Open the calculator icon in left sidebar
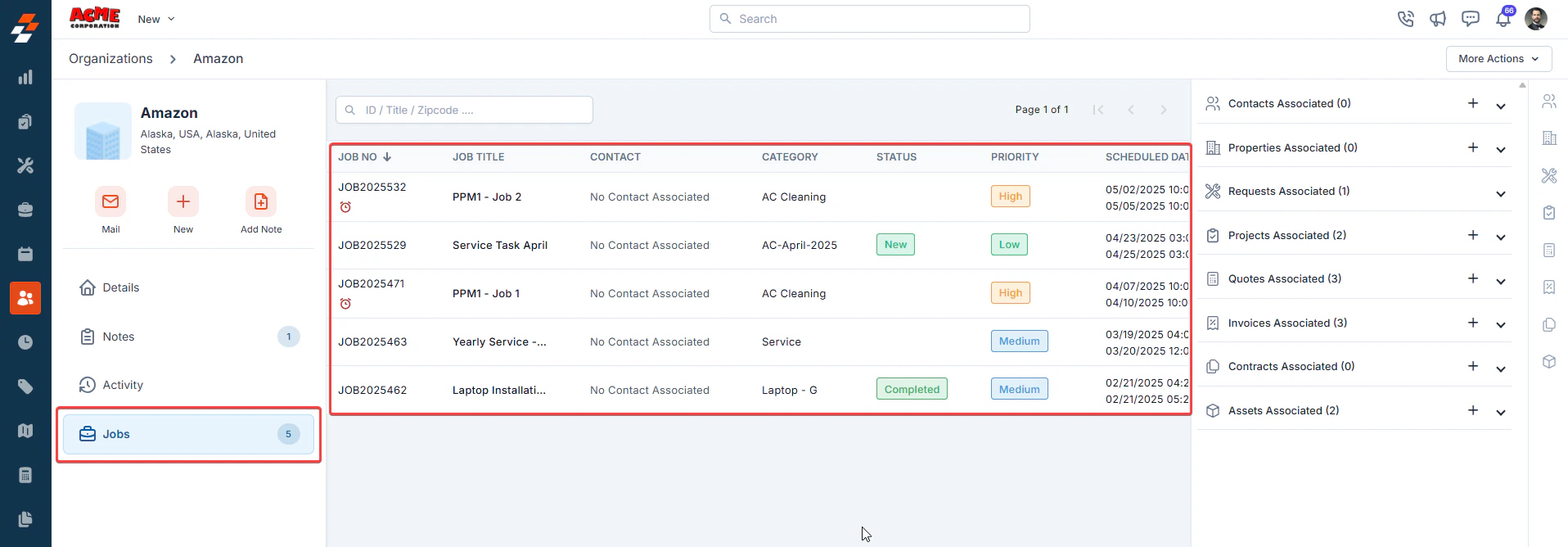Image resolution: width=1568 pixels, height=547 pixels. pyautogui.click(x=25, y=475)
